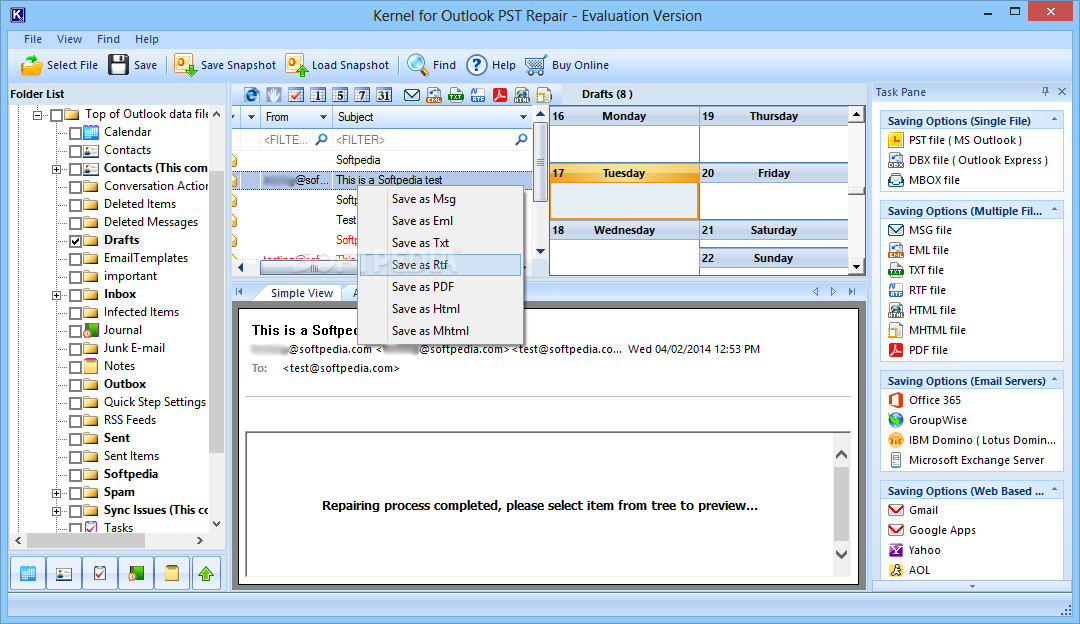Viewport: 1080px width, 624px height.
Task: Open the File menu
Action: coord(33,39)
